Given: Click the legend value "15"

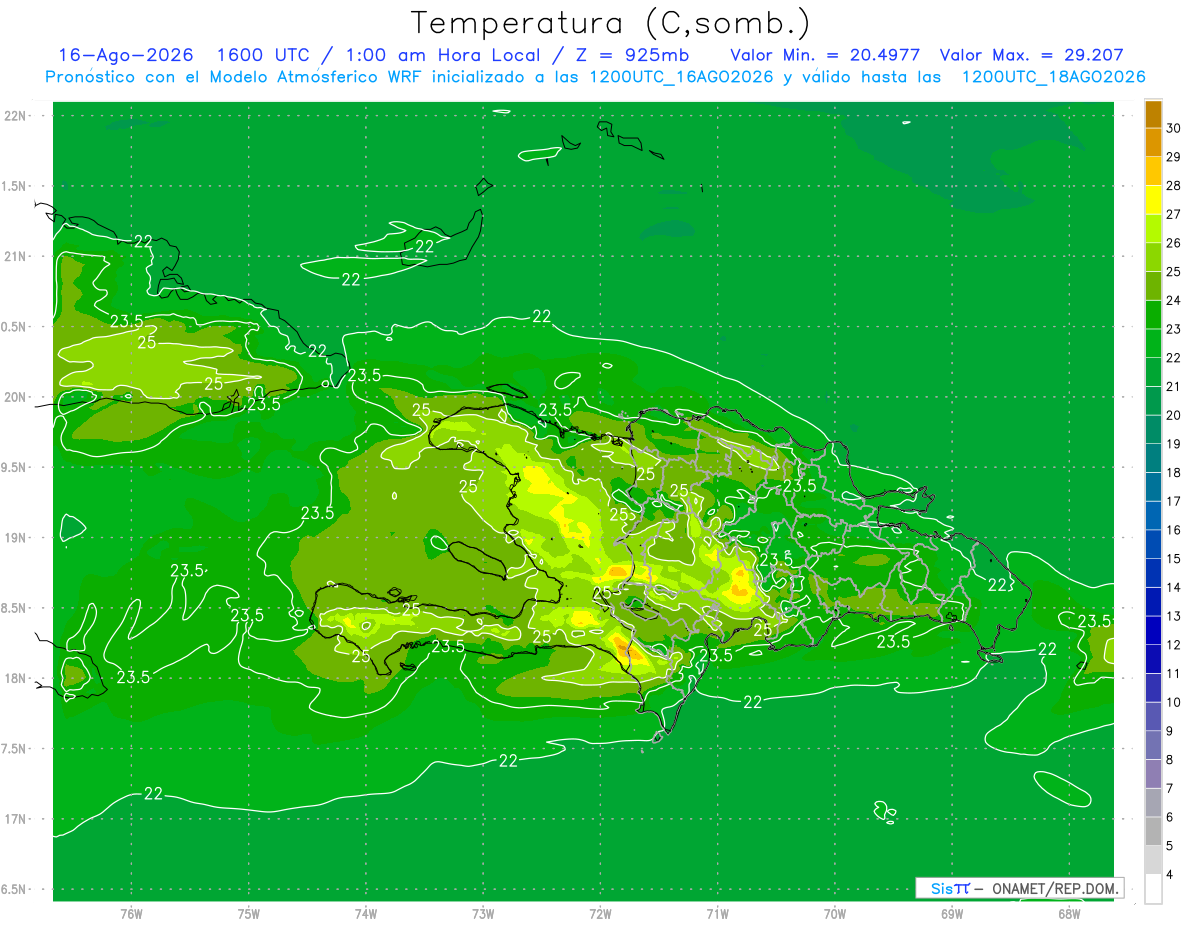Looking at the screenshot, I should (x=1173, y=559).
